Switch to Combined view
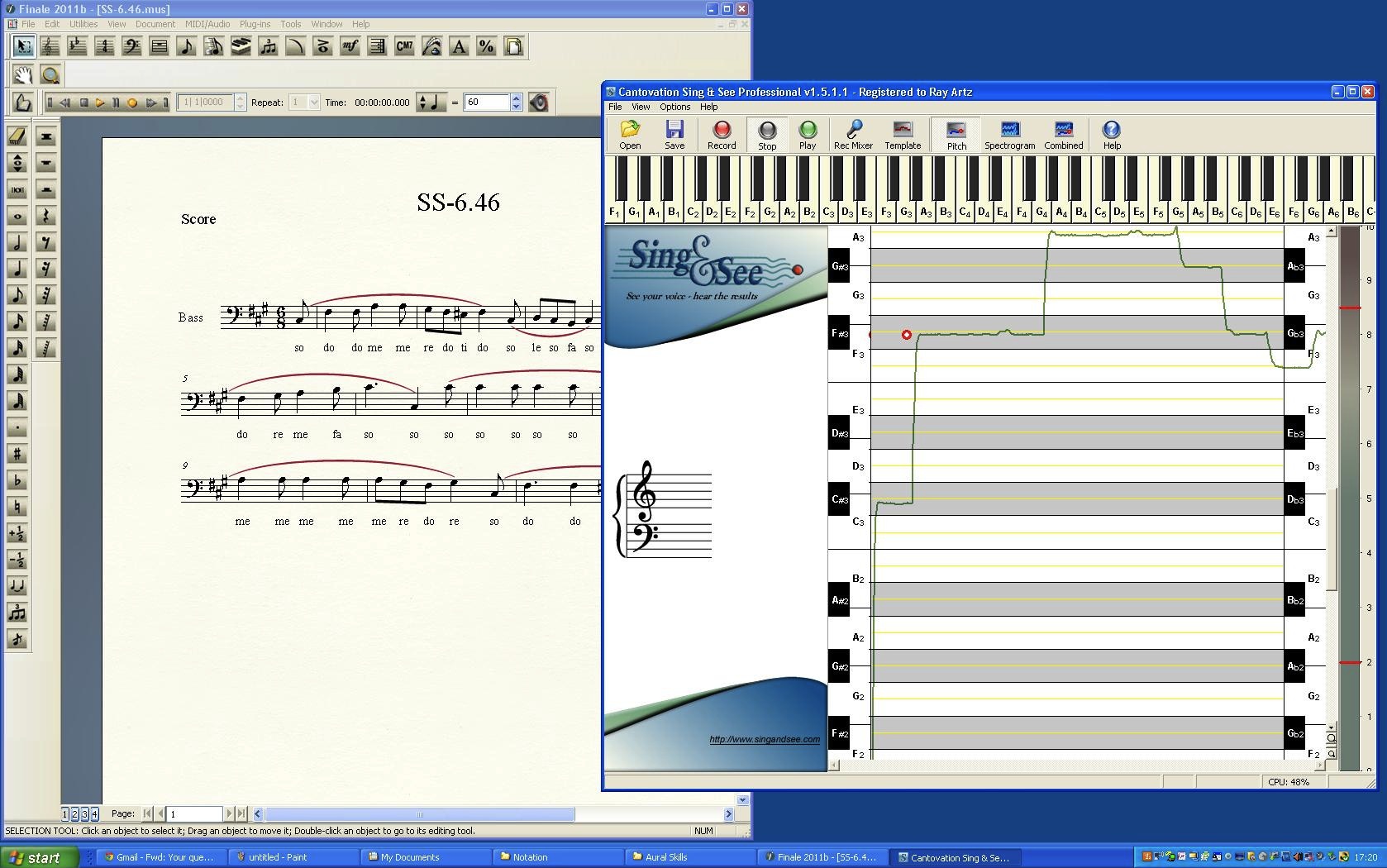Image resolution: width=1387 pixels, height=868 pixels. click(1063, 135)
